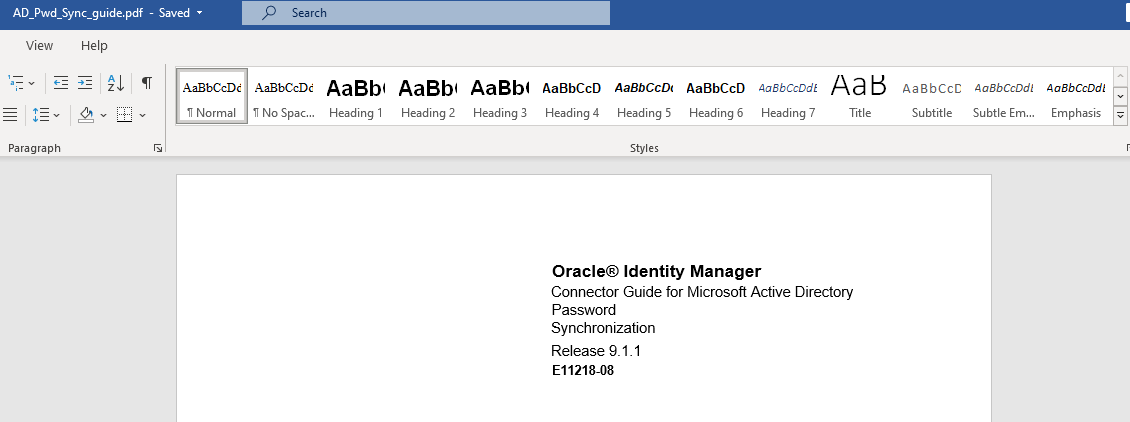Apply the Heading 1 style
The image size is (1130, 422).
click(356, 96)
